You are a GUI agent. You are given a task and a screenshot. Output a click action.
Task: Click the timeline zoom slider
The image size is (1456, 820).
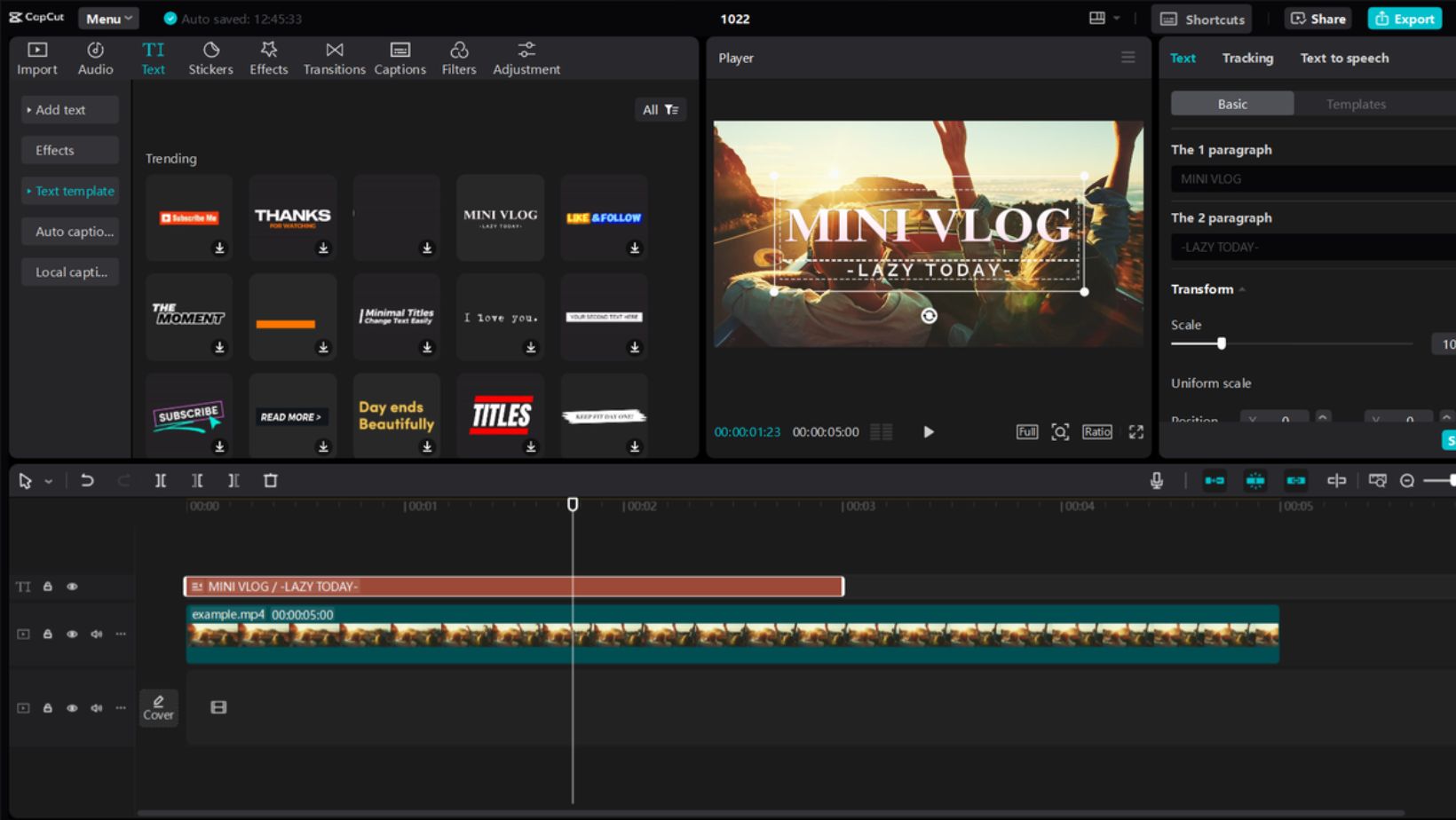coord(1440,480)
